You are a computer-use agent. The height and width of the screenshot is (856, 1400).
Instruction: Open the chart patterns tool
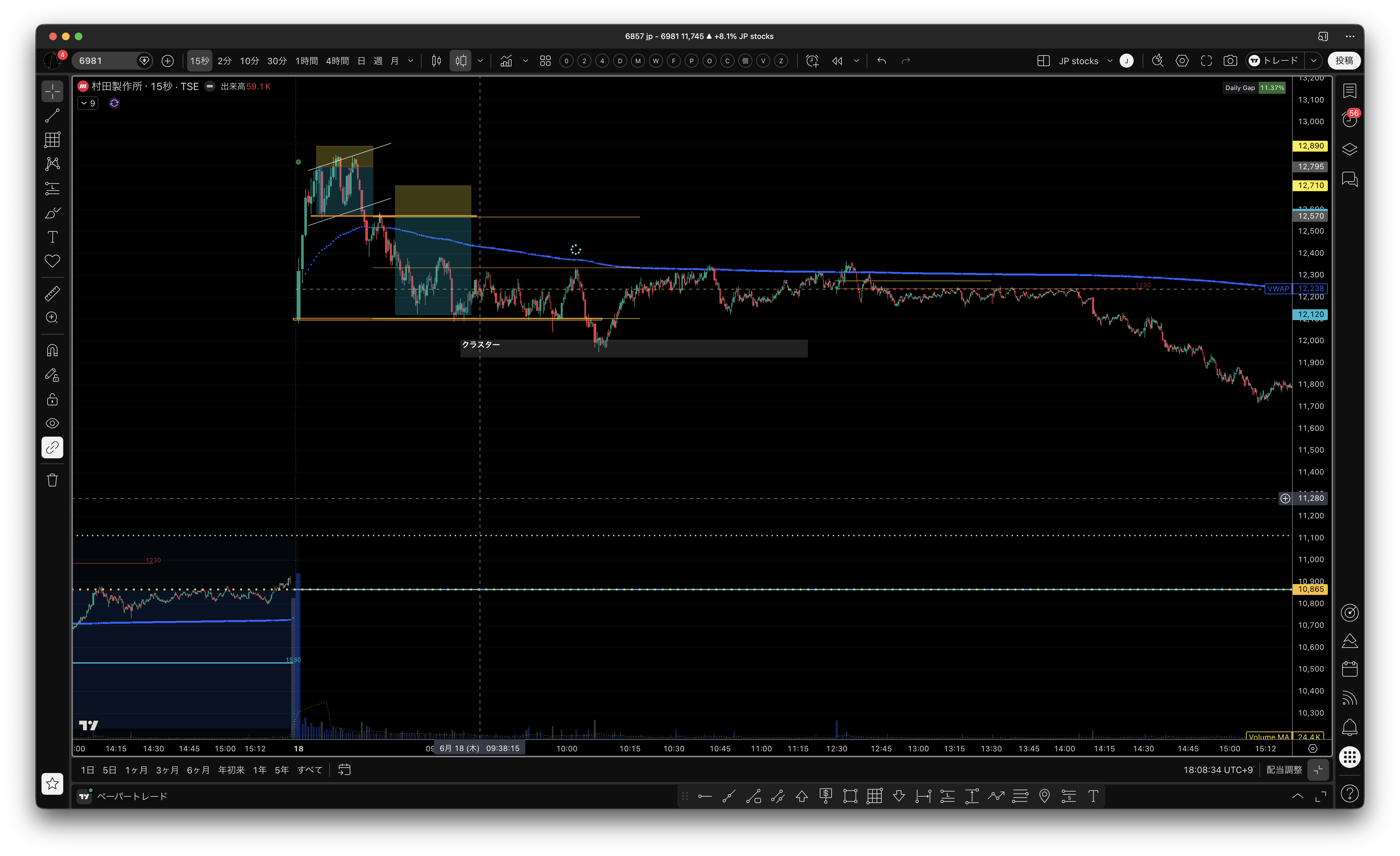pos(52,164)
